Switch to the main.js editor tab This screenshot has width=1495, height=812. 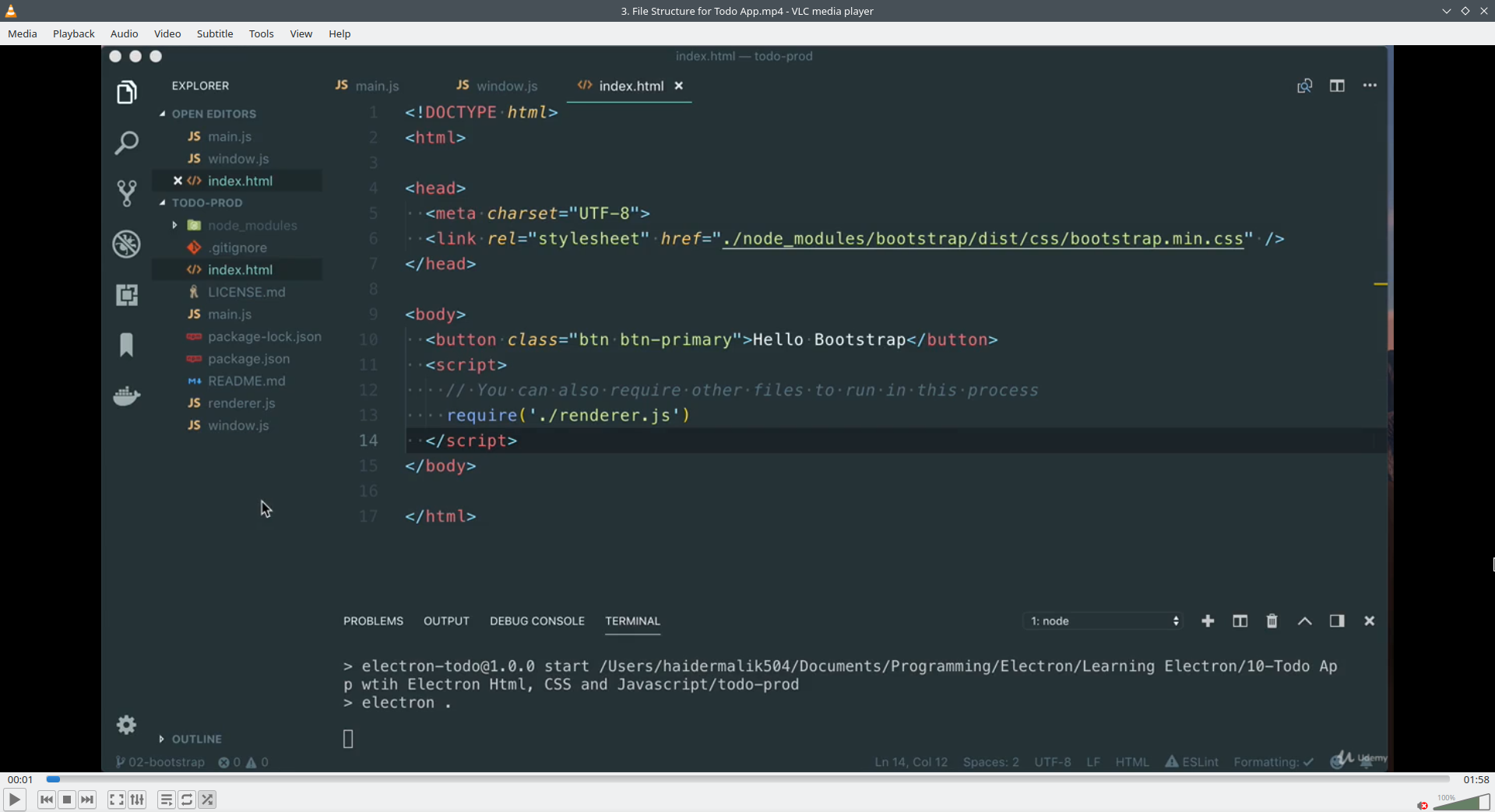pos(368,86)
